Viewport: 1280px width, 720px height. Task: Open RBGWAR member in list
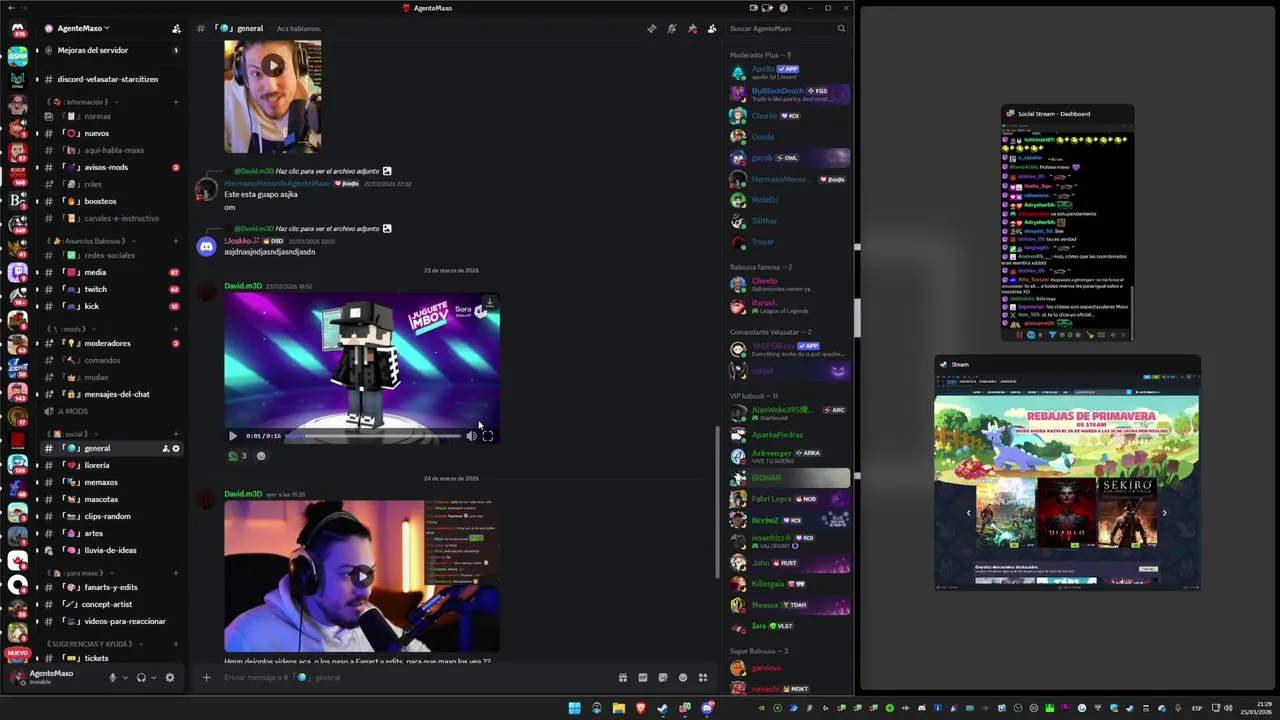pyautogui.click(x=789, y=478)
